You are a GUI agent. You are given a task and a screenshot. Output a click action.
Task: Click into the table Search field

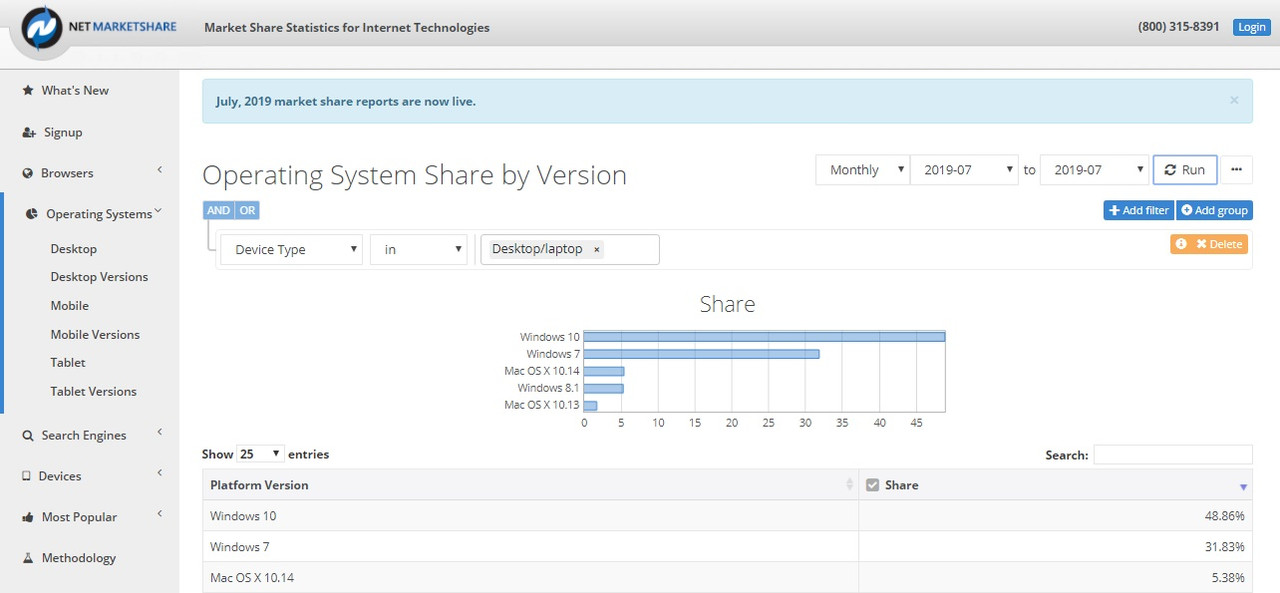coord(1172,455)
